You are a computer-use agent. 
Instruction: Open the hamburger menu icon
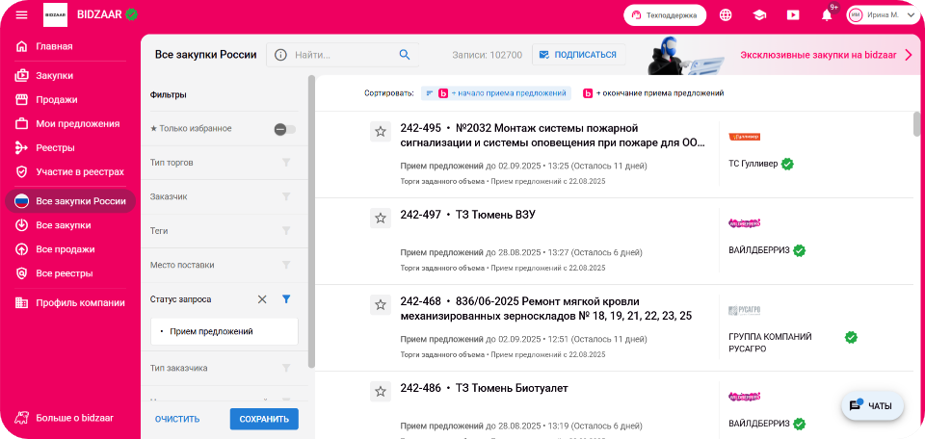22,15
